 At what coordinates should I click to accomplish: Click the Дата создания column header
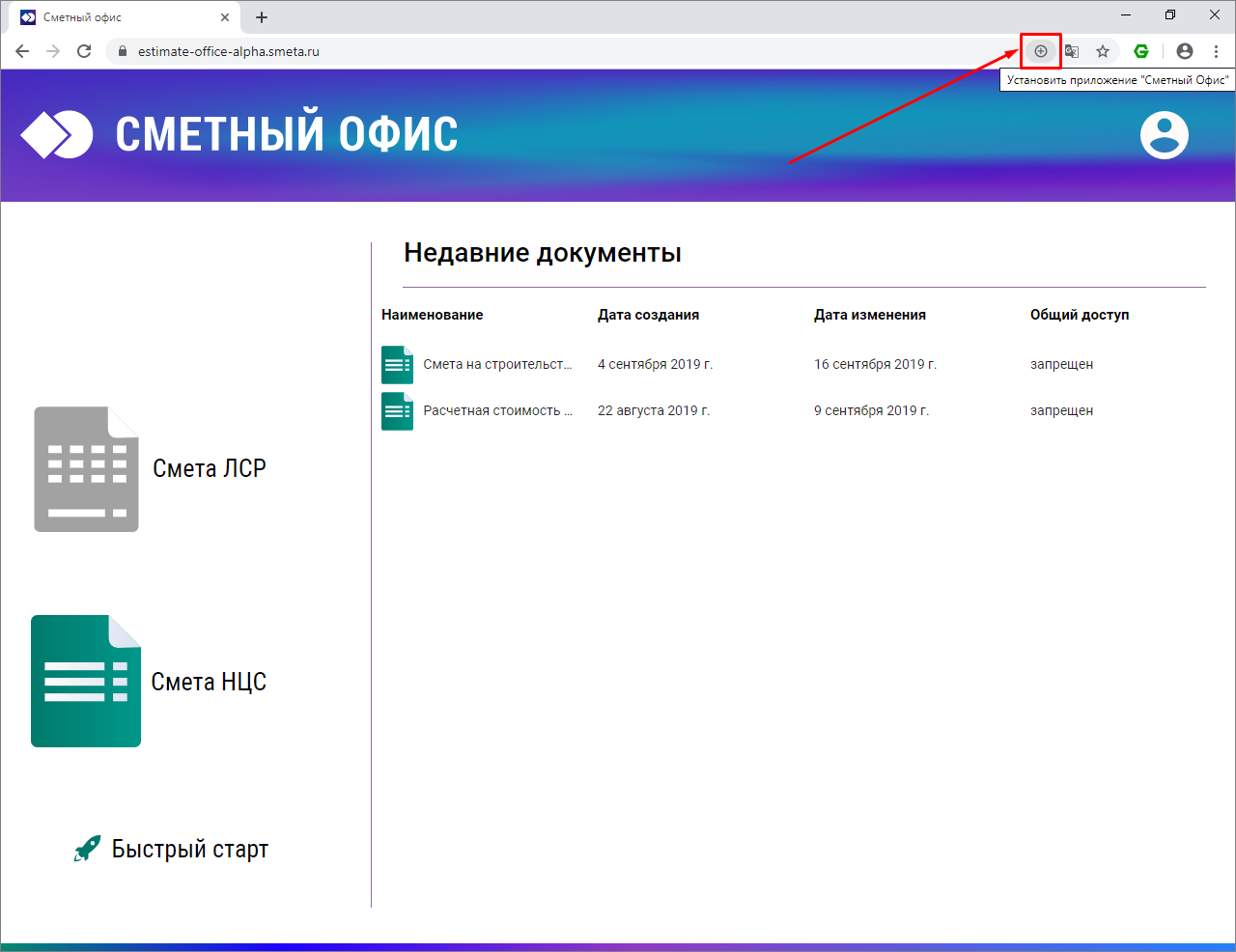(648, 315)
